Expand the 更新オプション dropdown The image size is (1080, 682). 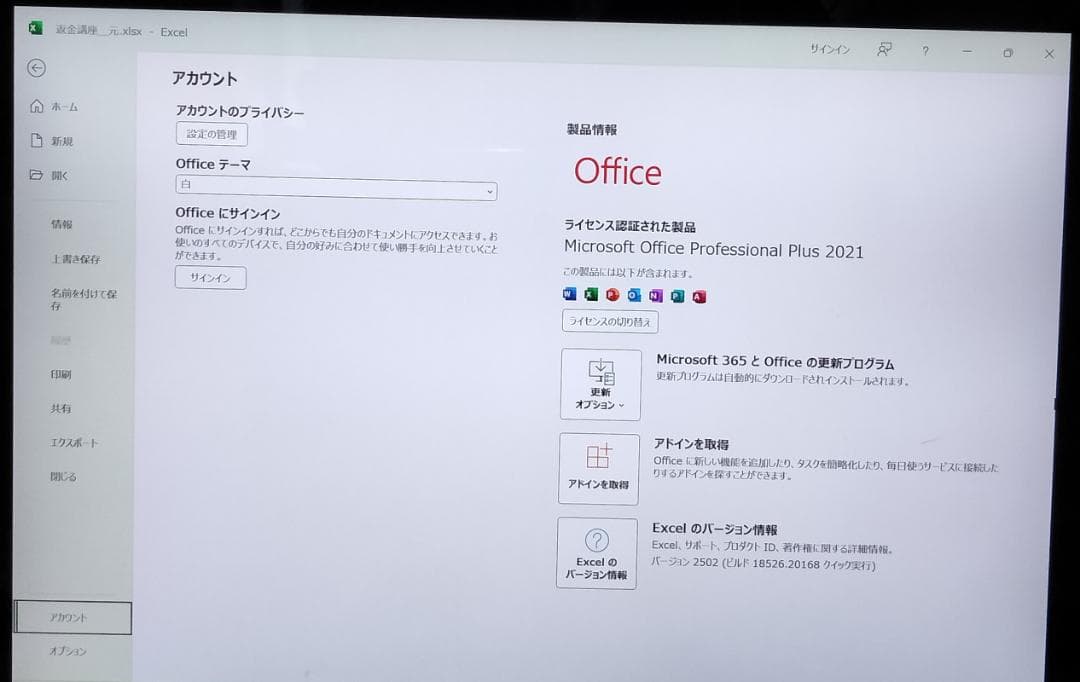[600, 384]
